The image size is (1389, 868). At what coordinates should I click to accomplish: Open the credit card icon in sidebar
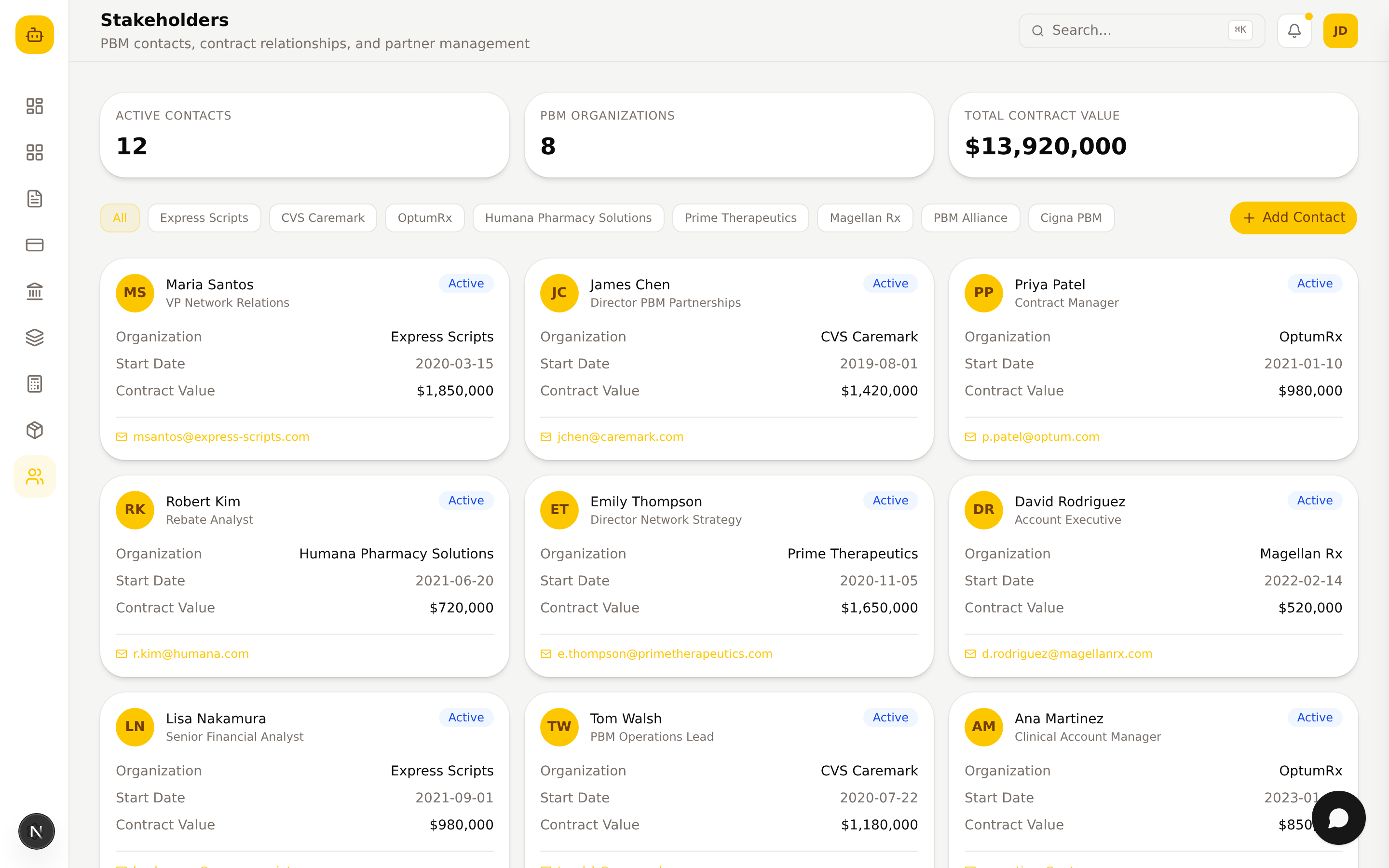[34, 245]
